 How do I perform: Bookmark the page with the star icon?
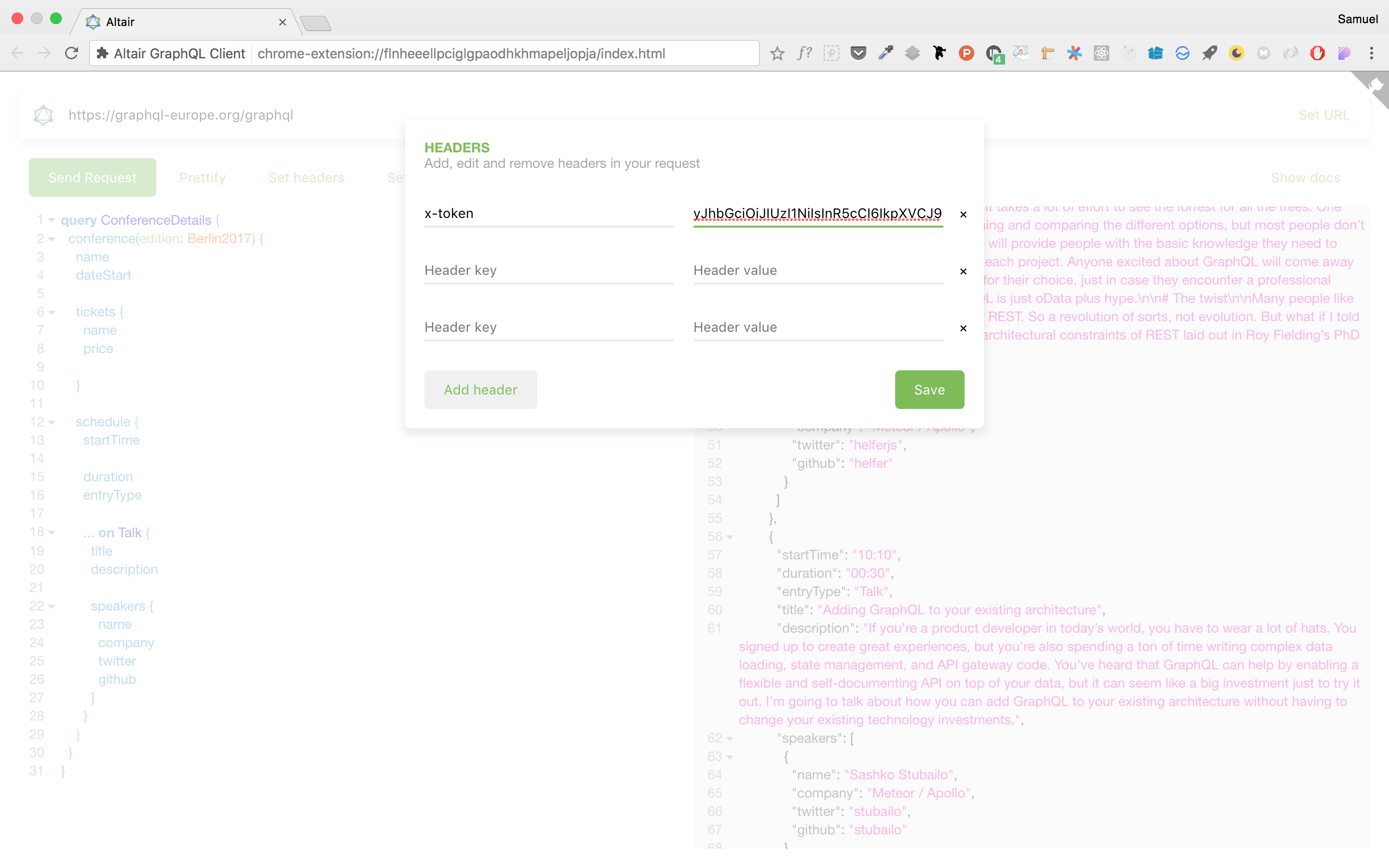pyautogui.click(x=778, y=53)
